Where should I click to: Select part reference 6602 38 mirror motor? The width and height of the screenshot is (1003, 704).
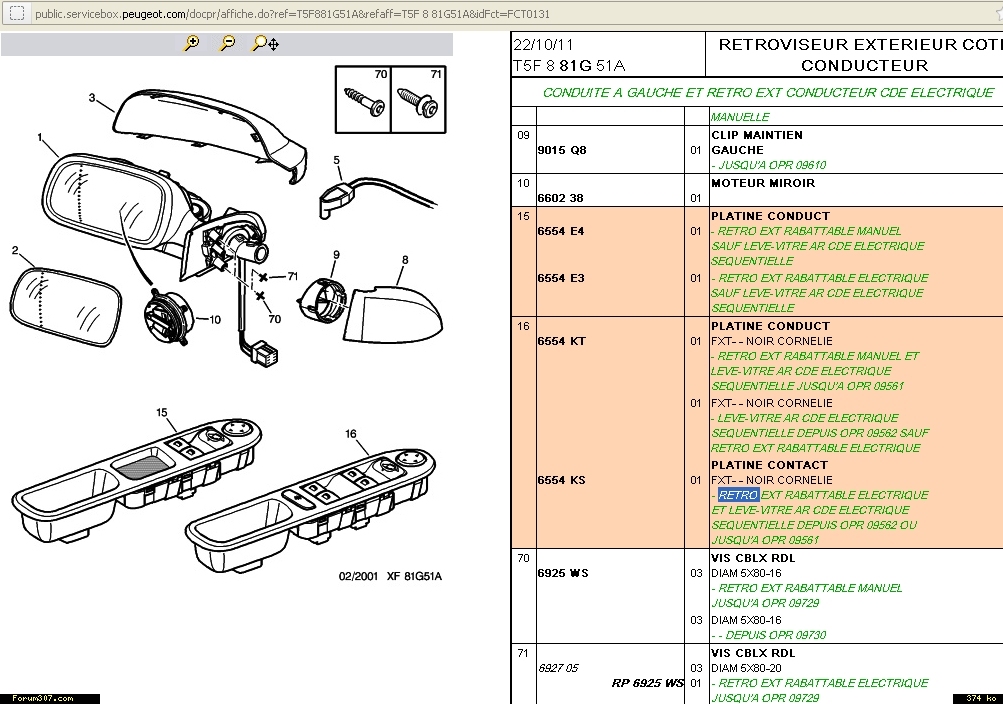tap(560, 198)
